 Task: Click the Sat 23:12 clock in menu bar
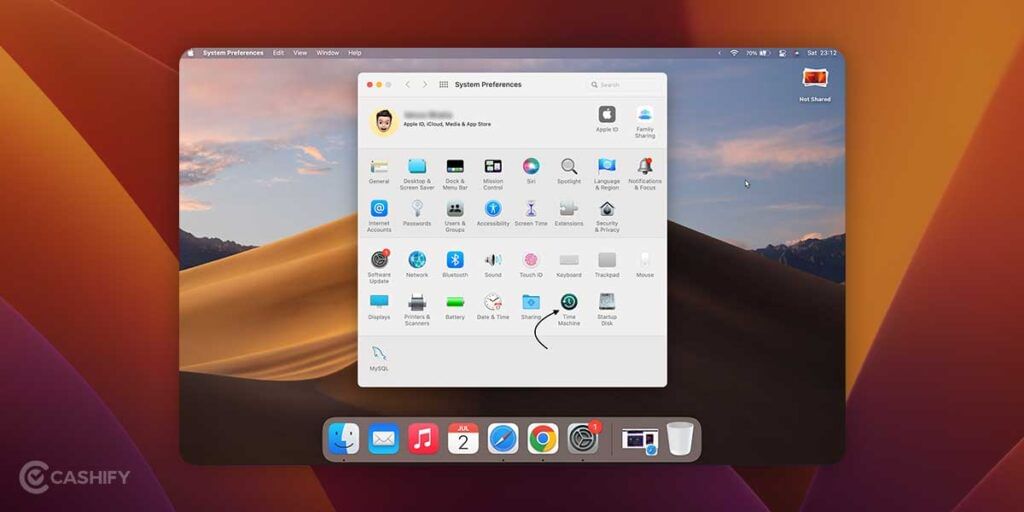(x=822, y=53)
